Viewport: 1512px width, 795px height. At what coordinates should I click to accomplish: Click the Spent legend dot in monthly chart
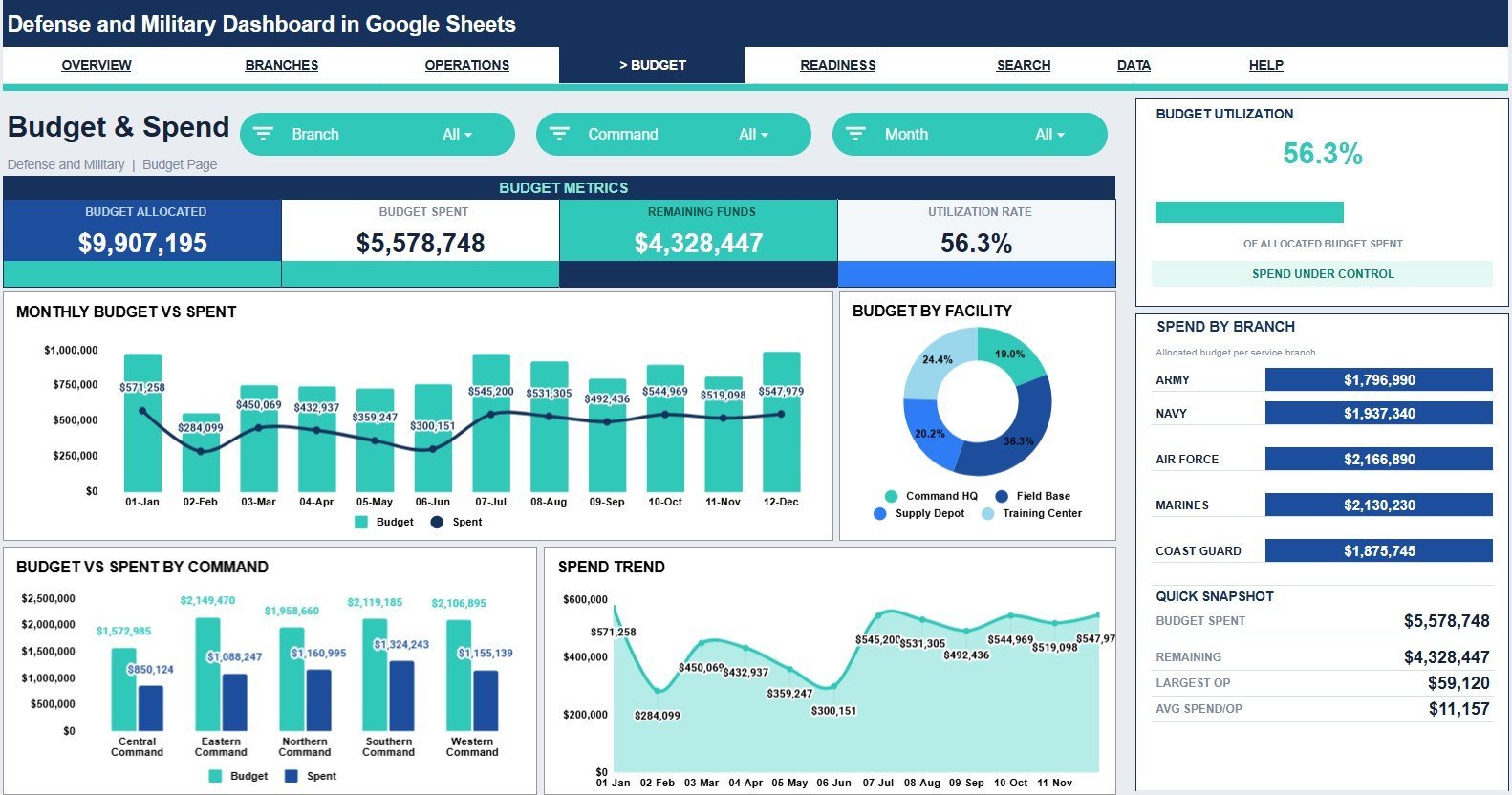(x=437, y=522)
